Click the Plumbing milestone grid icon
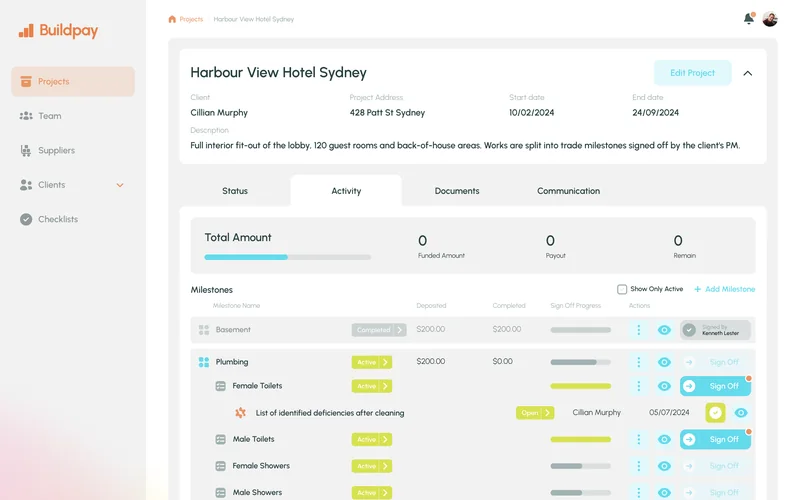This screenshot has height=500, width=800. point(204,362)
